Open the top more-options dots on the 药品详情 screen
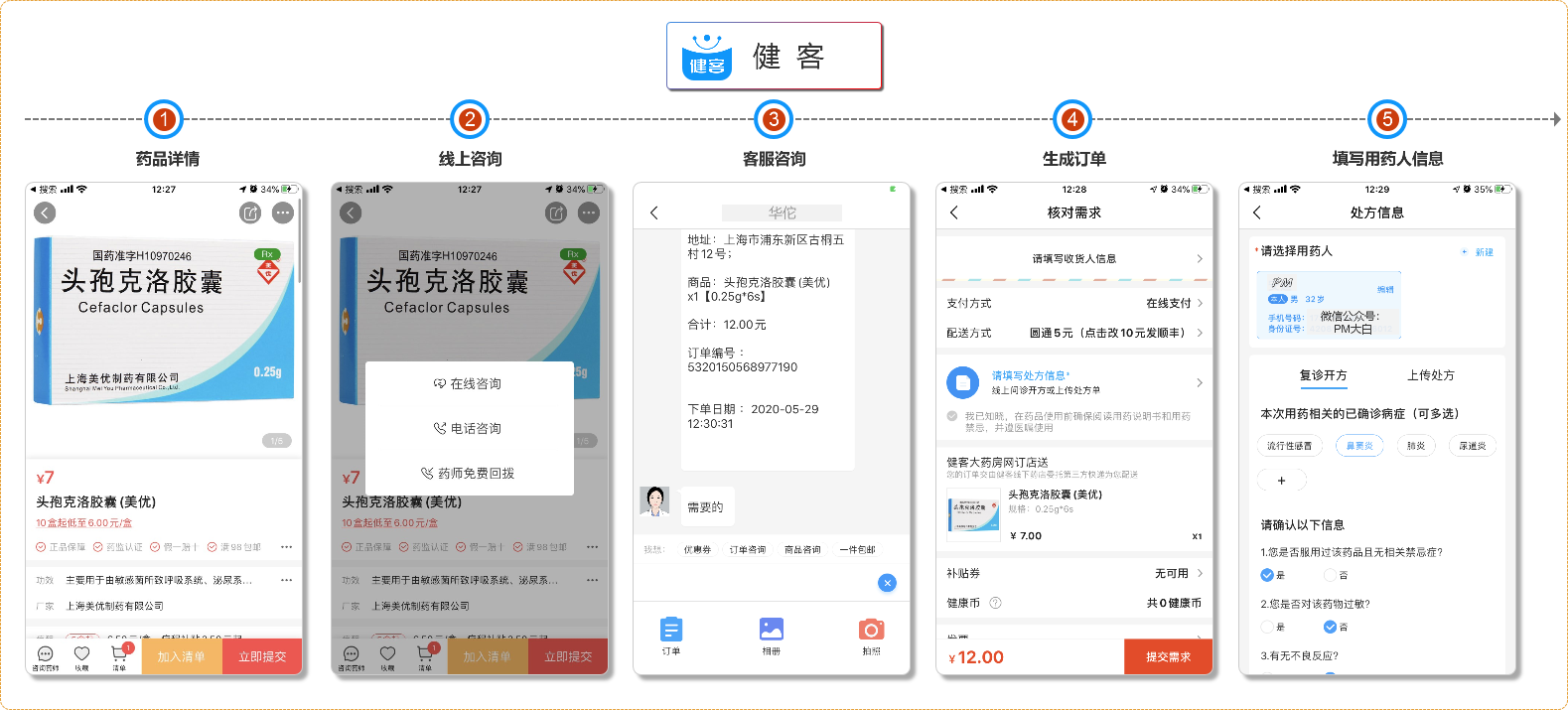1568x710 pixels. pos(283,213)
